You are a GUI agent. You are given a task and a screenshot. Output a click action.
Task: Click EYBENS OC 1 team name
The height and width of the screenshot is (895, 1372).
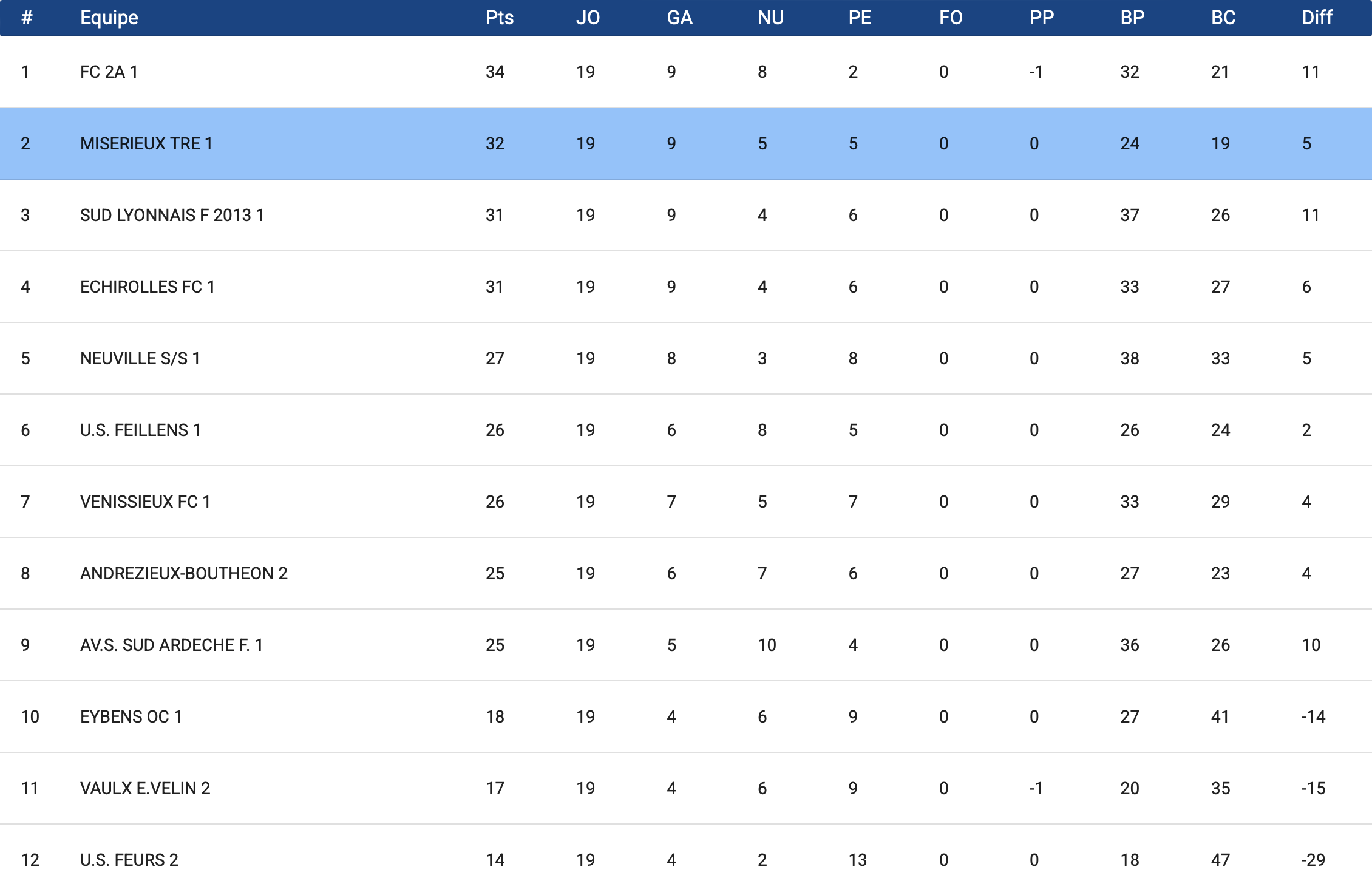click(x=131, y=716)
